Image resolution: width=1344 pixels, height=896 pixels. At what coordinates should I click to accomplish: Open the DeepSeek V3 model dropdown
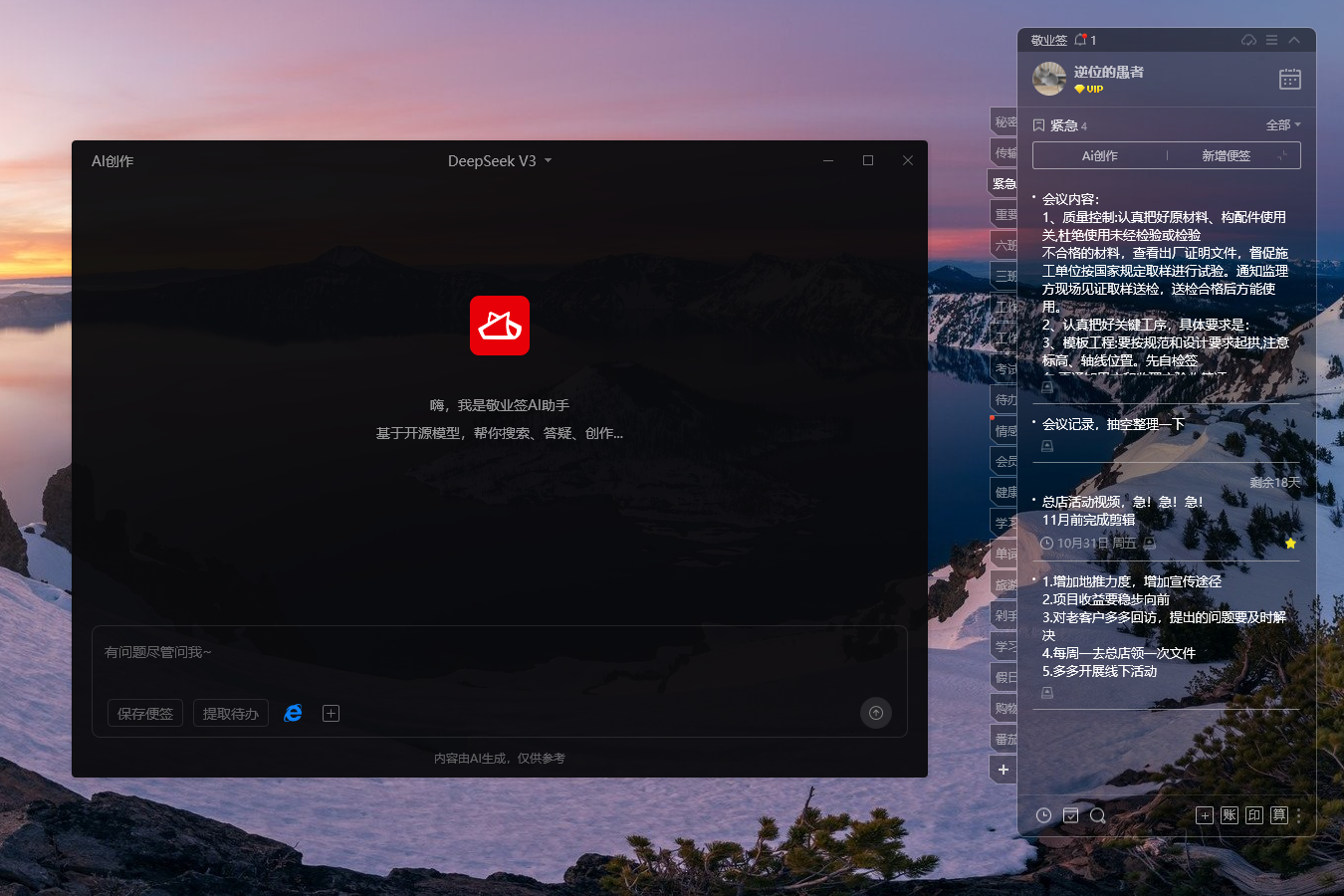coord(499,161)
